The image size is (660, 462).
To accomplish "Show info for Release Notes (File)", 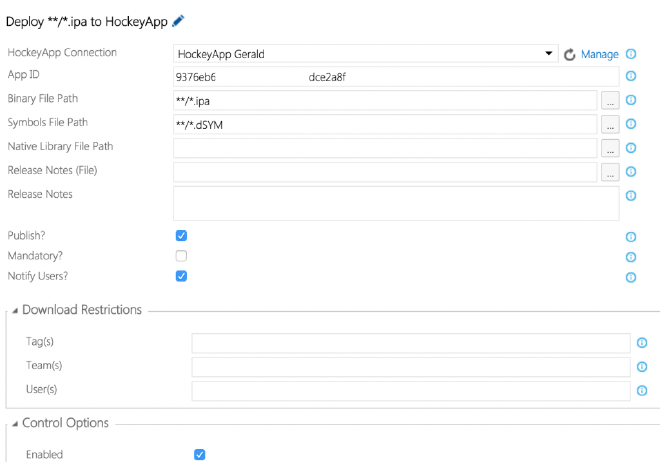I will 631,172.
